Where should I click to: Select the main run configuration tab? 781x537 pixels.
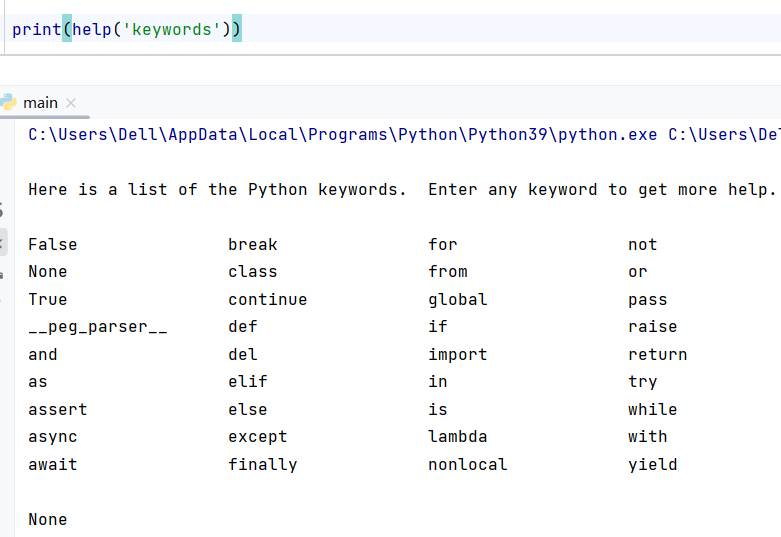(x=40, y=103)
